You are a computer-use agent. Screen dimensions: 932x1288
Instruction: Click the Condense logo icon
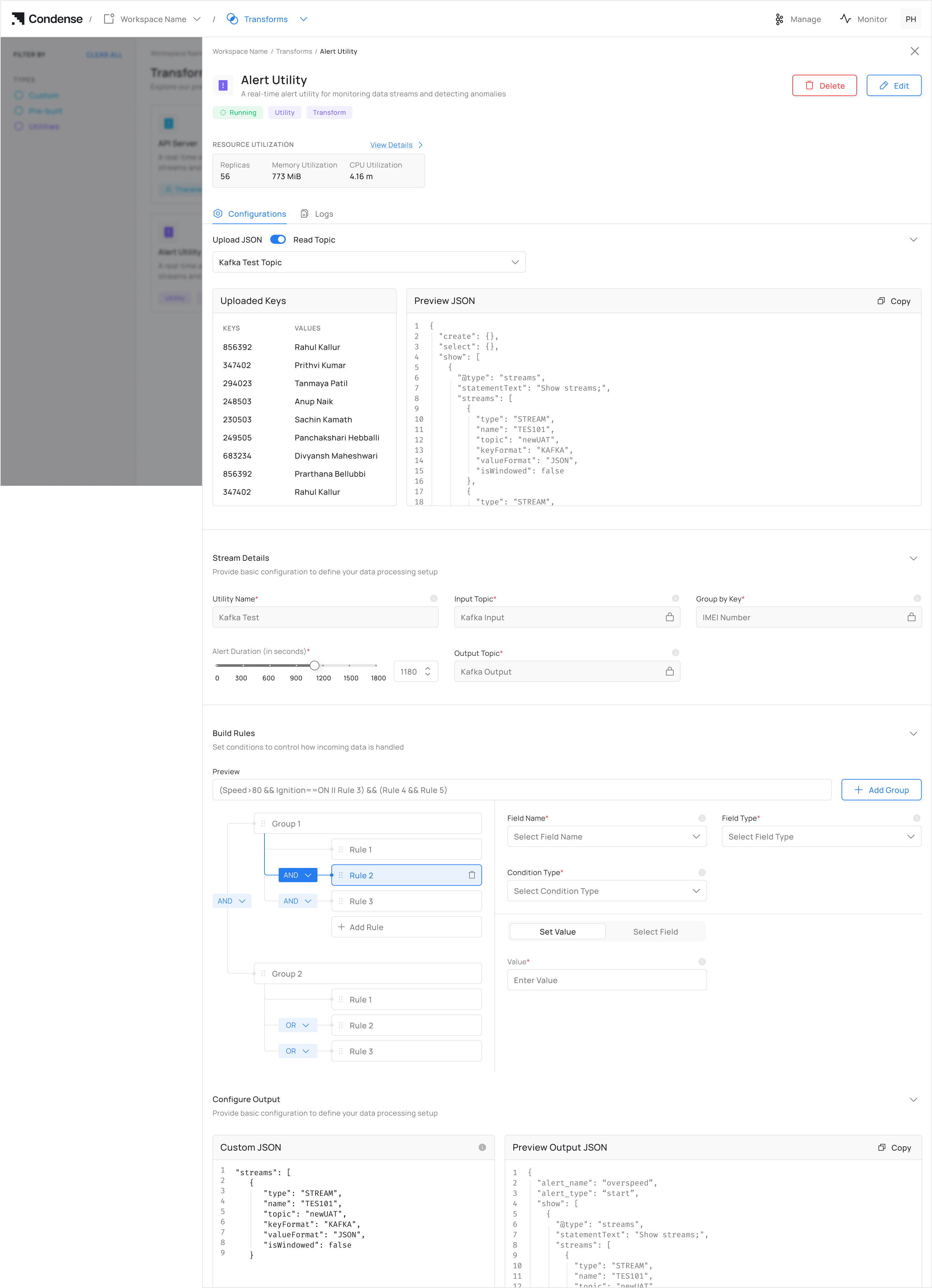point(18,19)
